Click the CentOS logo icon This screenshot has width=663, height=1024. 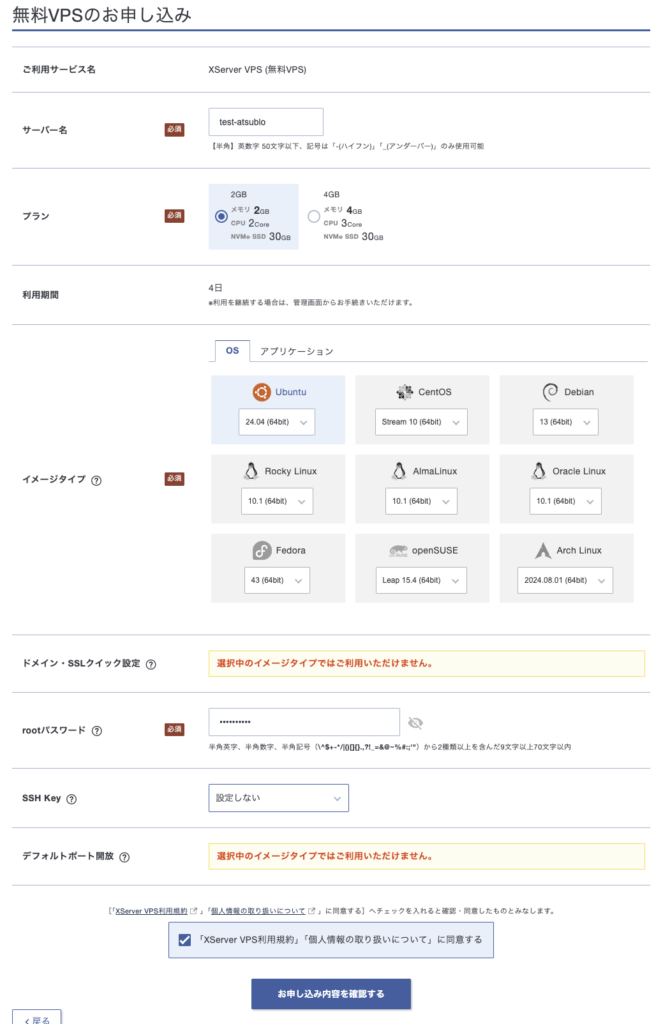click(x=404, y=392)
